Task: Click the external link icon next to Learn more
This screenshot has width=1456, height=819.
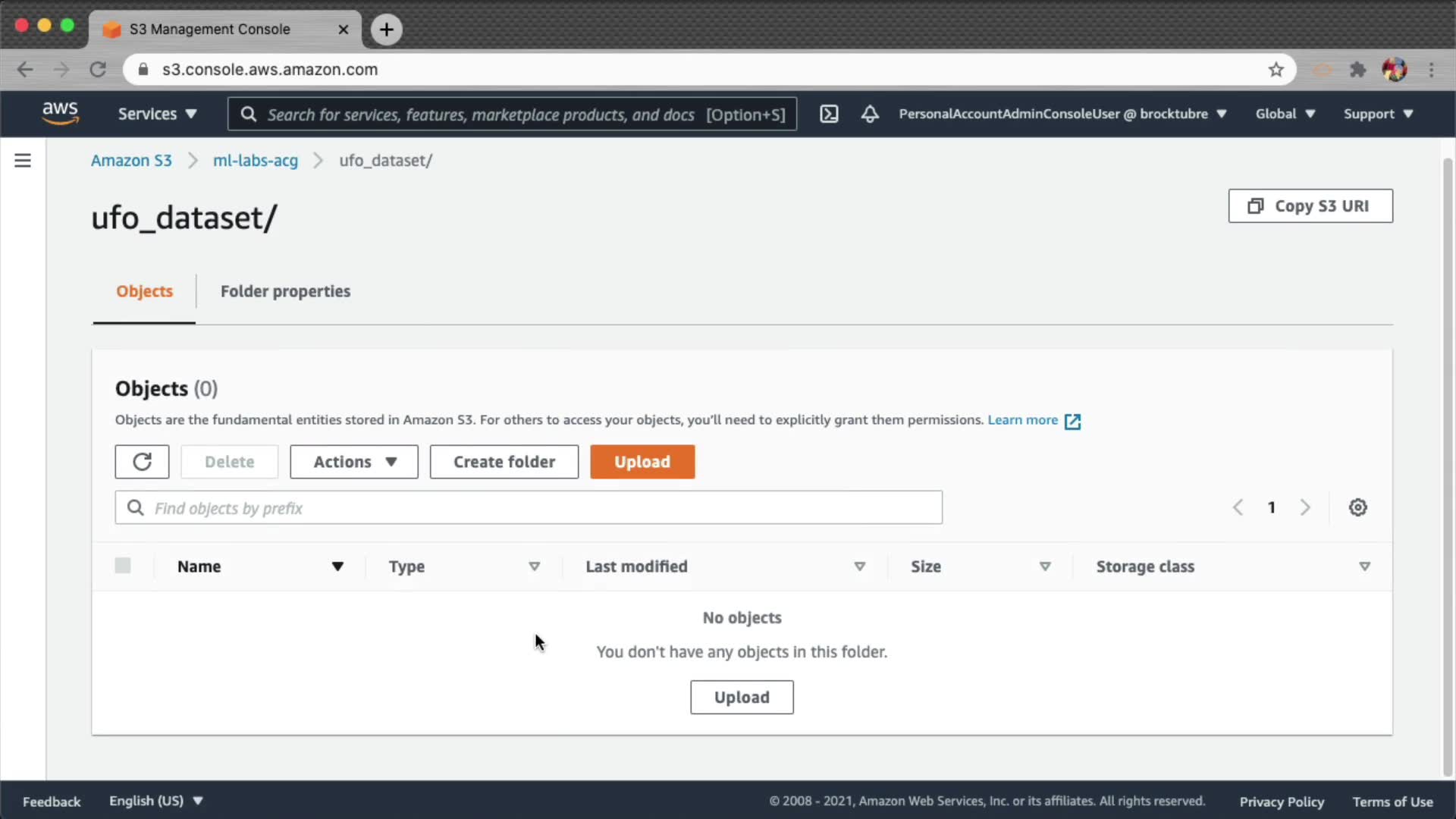Action: coord(1072,422)
